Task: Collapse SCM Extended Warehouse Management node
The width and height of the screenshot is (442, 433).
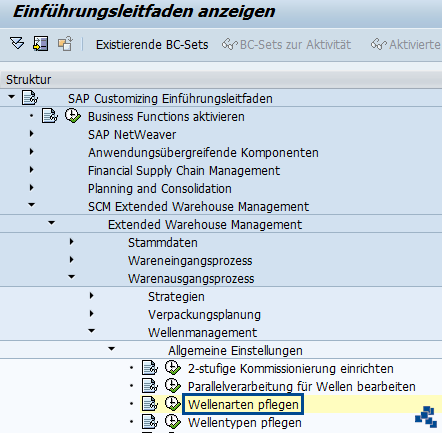Action: [32, 205]
